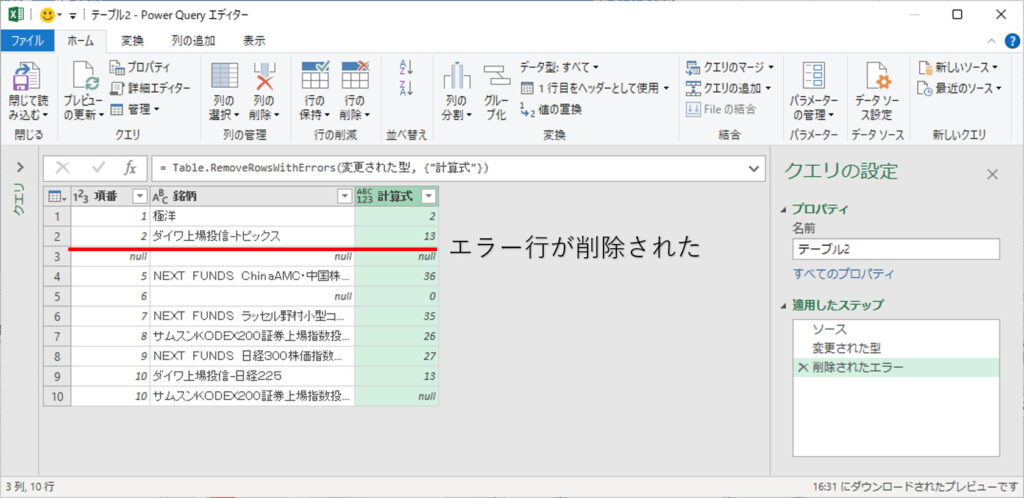
Task: Select the cell containing 極洋
Action: tap(252, 215)
